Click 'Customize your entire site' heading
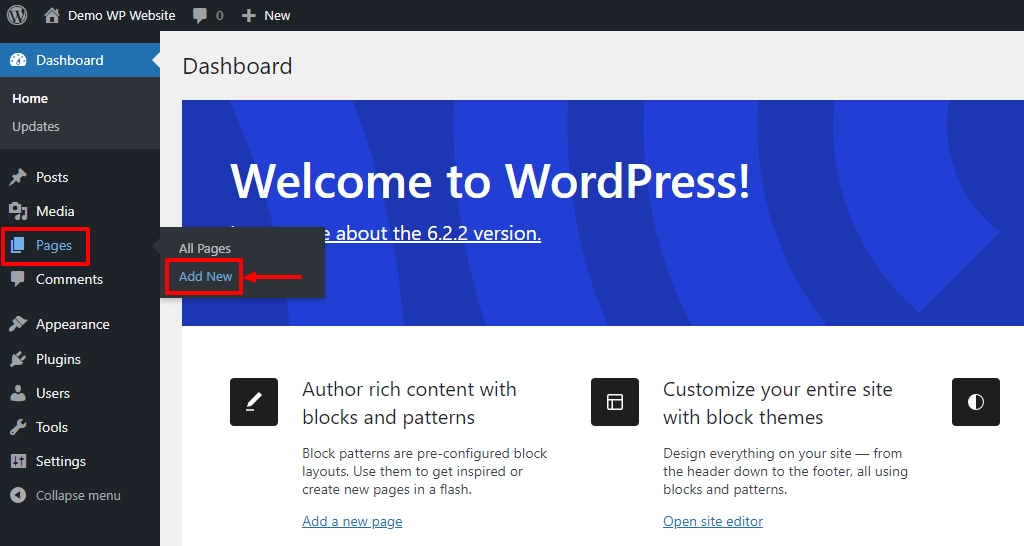Viewport: 1024px width, 546px height. click(777, 403)
